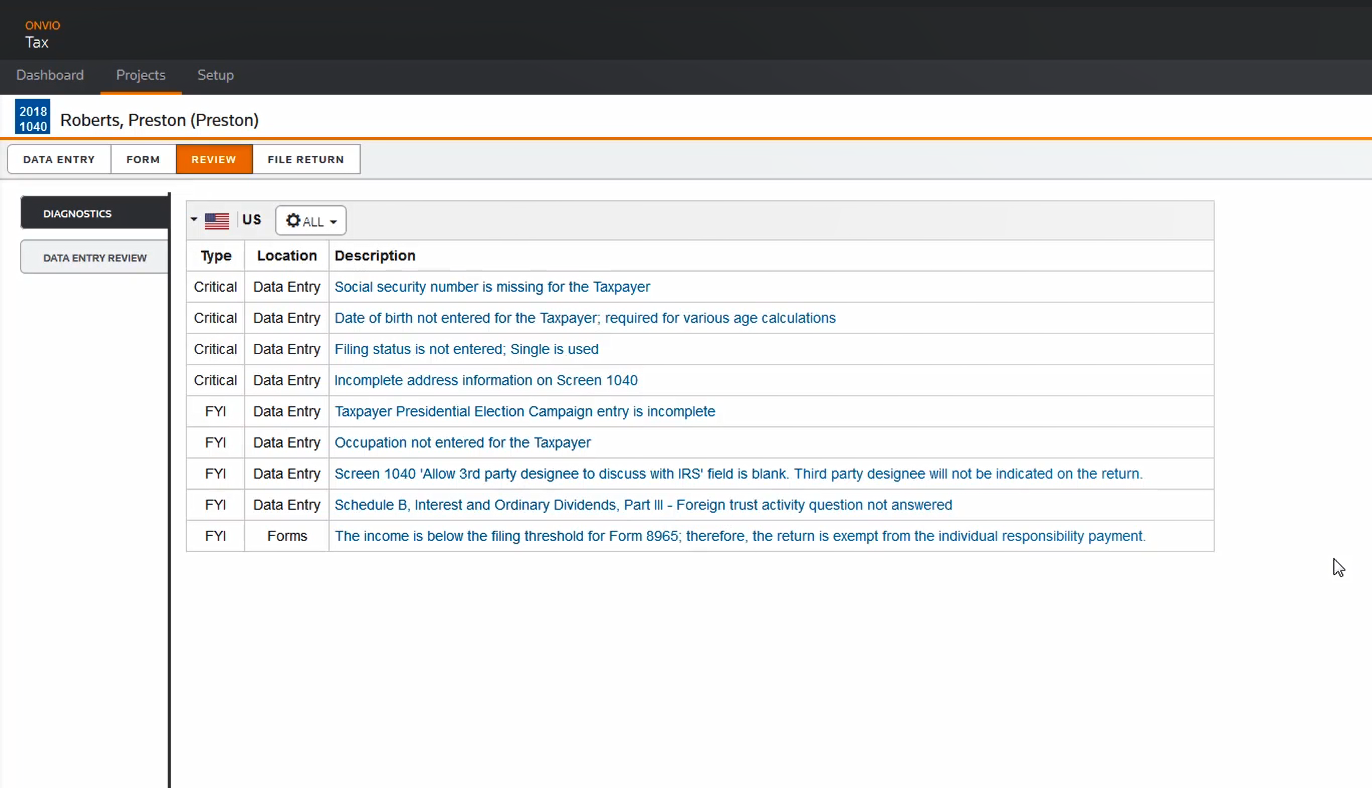Viewport: 1372px width, 788px height.
Task: Open the File Return tab
Action: click(x=306, y=159)
